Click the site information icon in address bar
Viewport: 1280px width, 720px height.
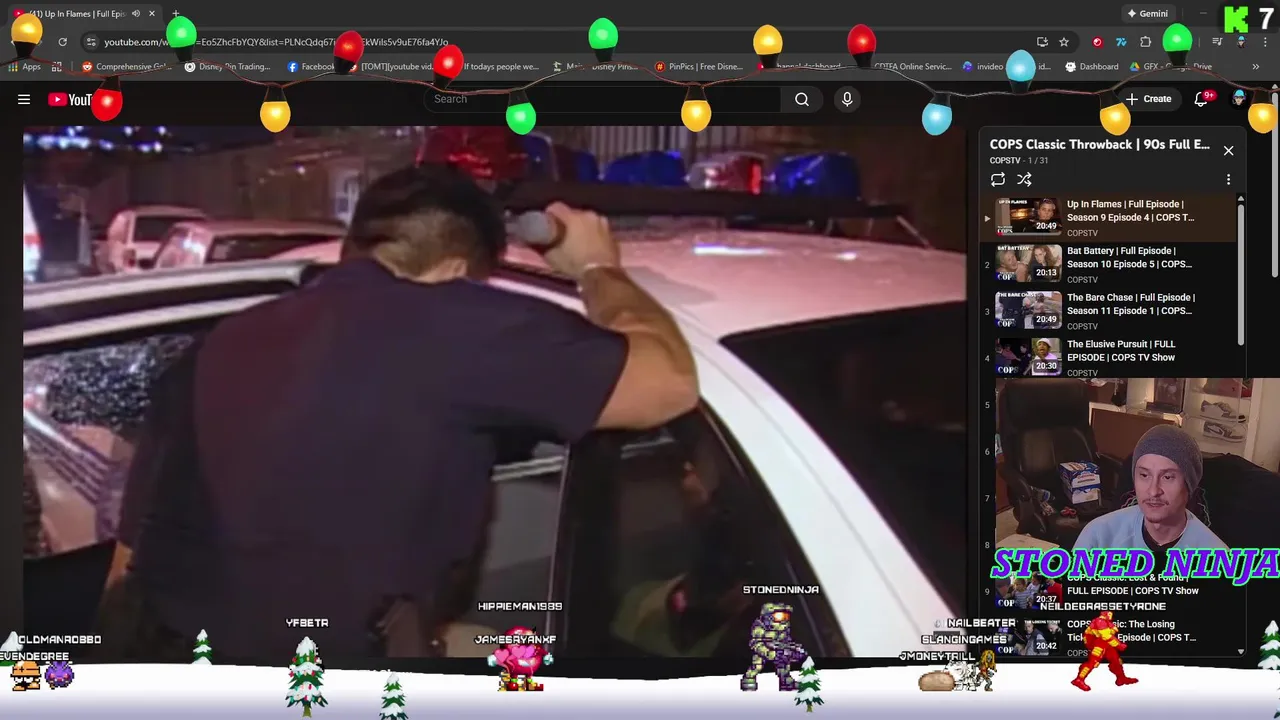[x=91, y=42]
